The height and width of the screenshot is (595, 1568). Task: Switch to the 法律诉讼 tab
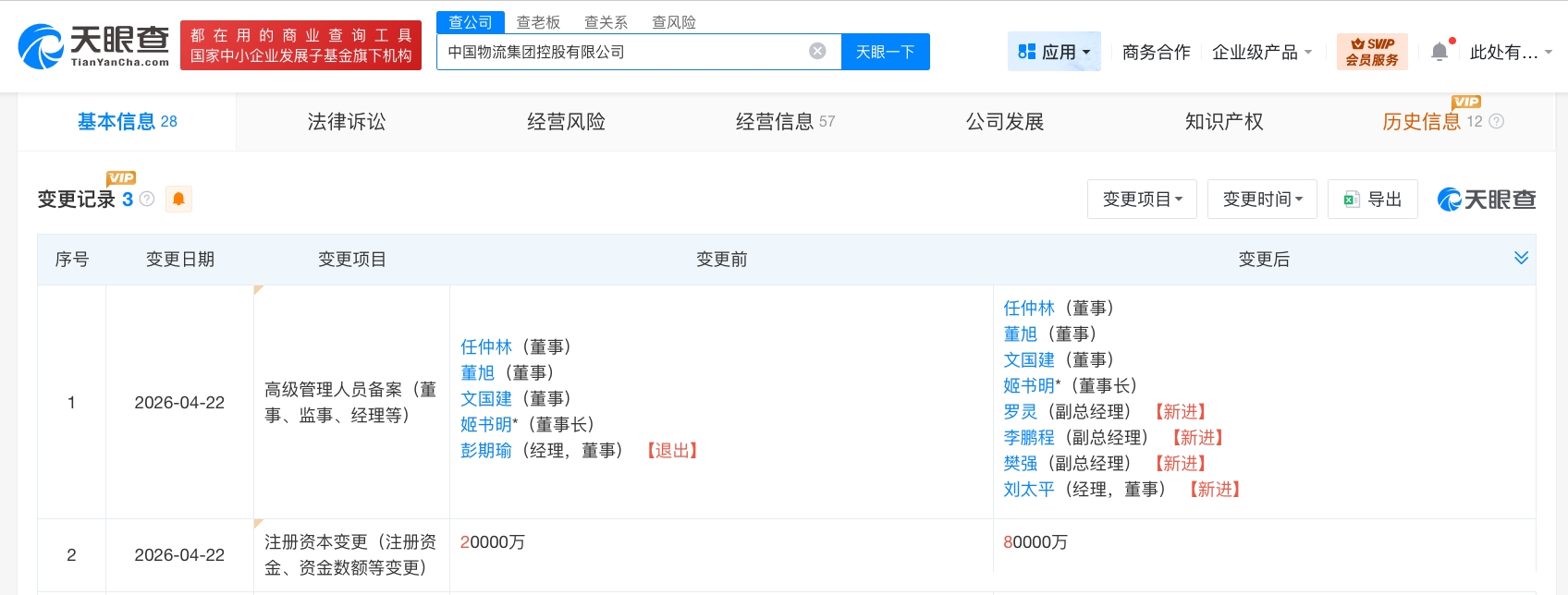pos(347,122)
